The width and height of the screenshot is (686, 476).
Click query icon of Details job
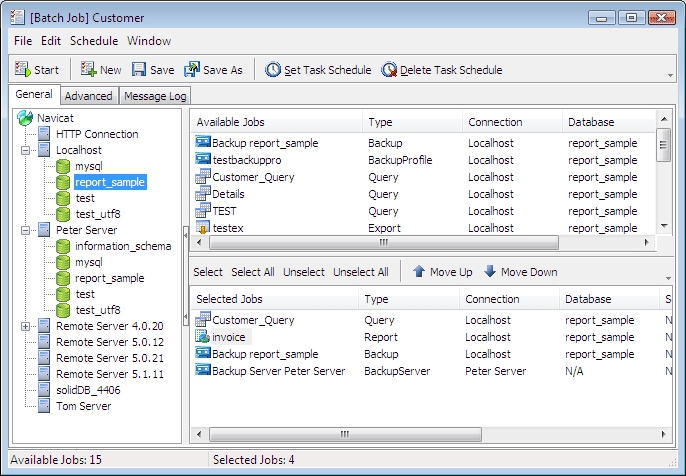(203, 193)
